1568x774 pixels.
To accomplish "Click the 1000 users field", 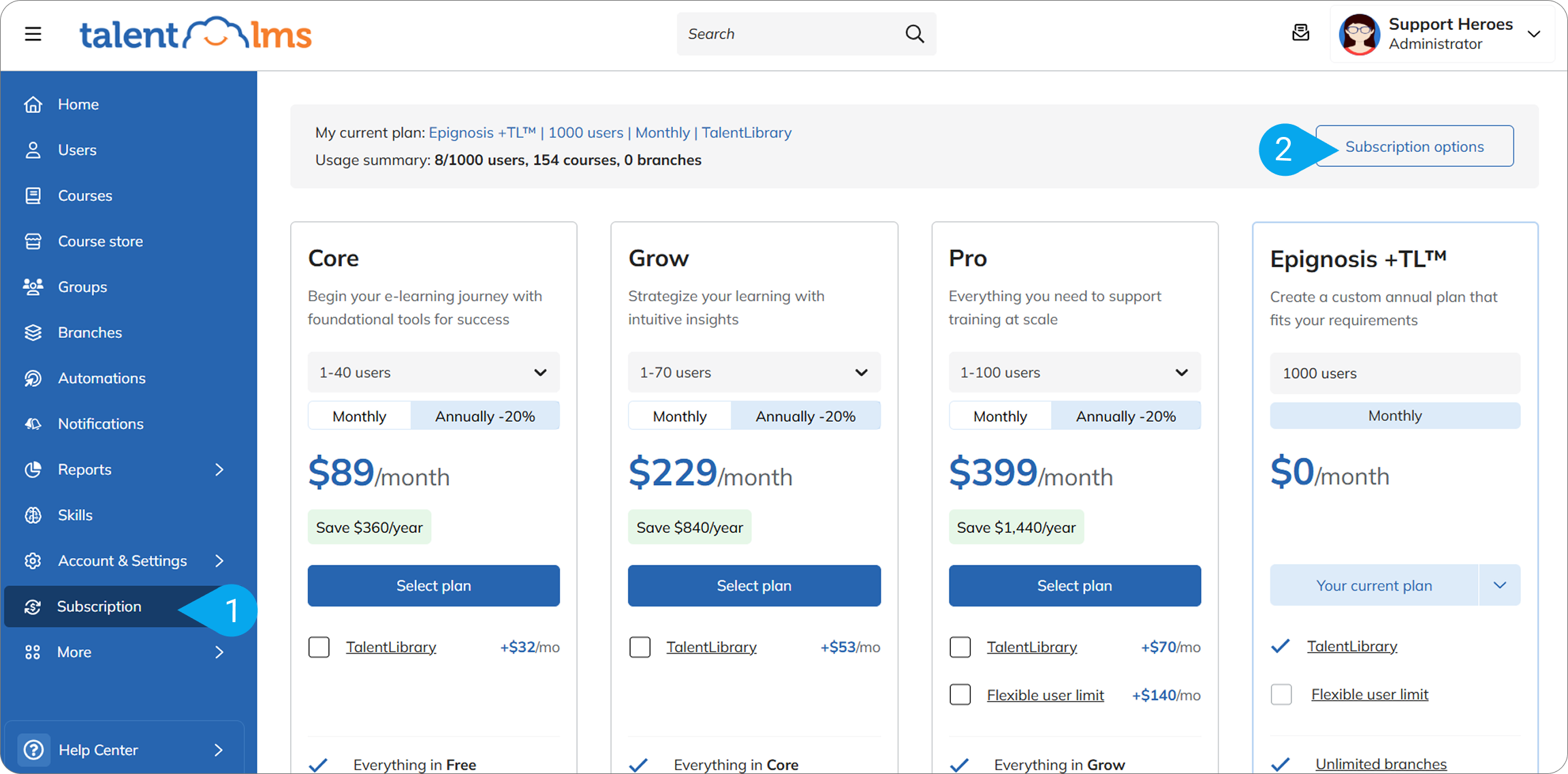I will [1394, 373].
